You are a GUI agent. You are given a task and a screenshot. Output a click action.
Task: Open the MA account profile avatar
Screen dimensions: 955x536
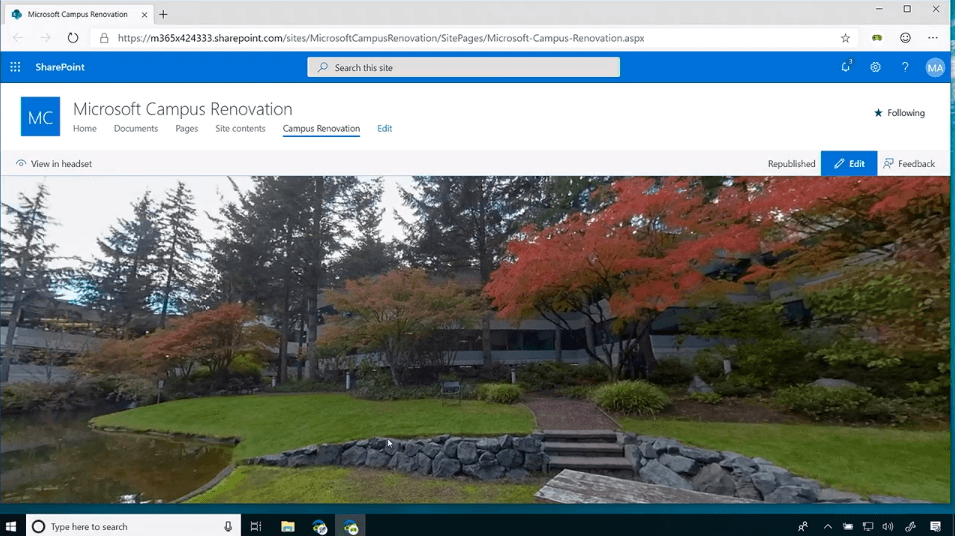pos(935,68)
